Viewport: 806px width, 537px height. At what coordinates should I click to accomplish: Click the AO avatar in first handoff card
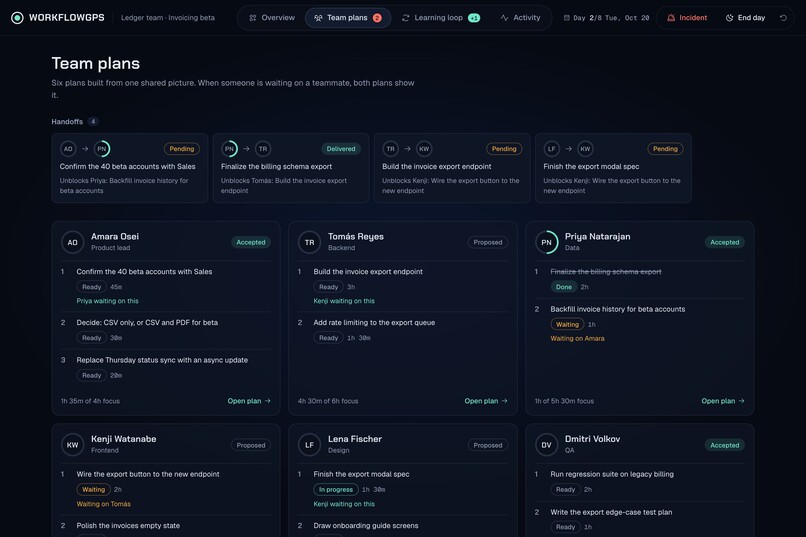[x=68, y=149]
